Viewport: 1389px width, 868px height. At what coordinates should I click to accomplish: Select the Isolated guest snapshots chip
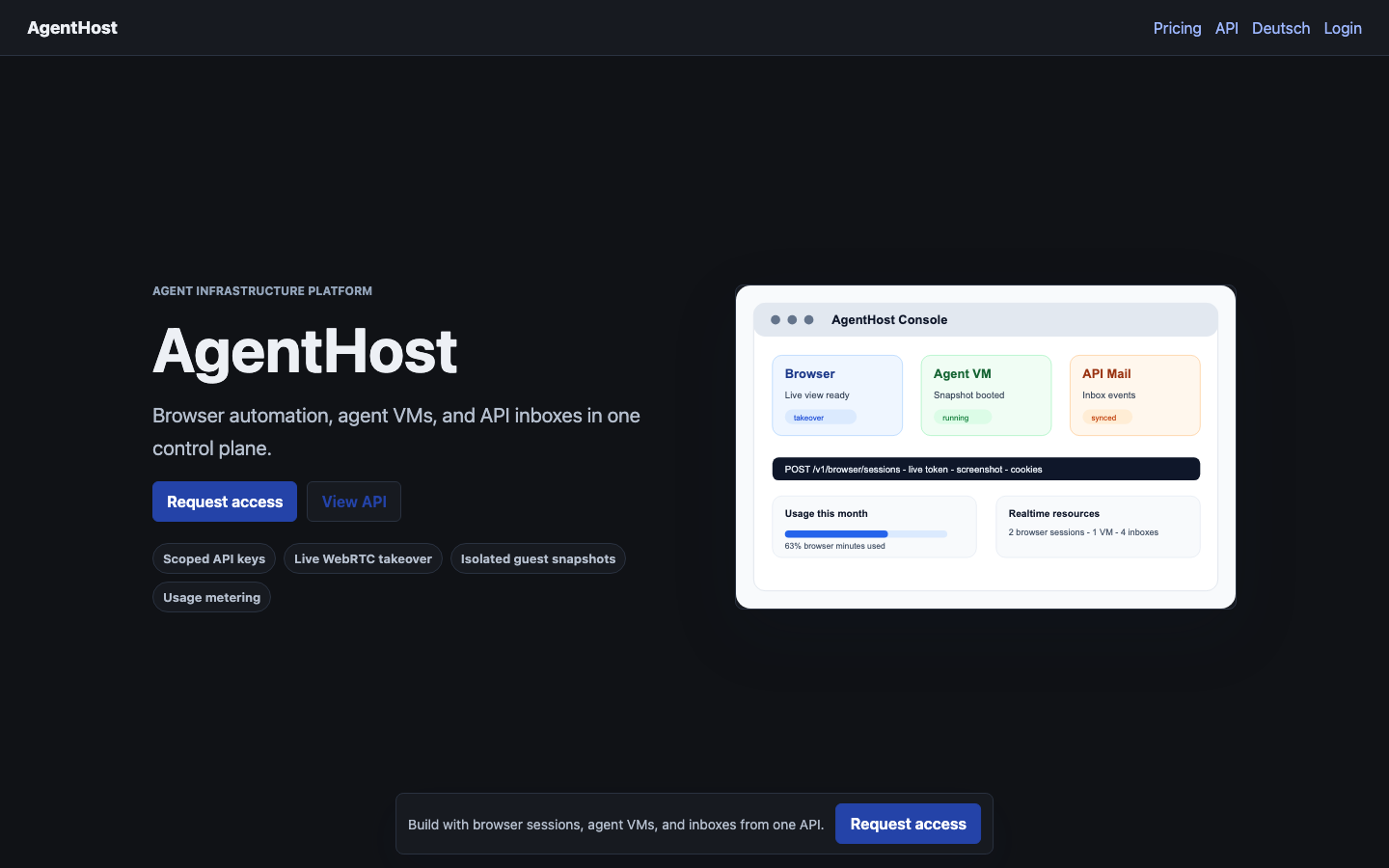(538, 558)
